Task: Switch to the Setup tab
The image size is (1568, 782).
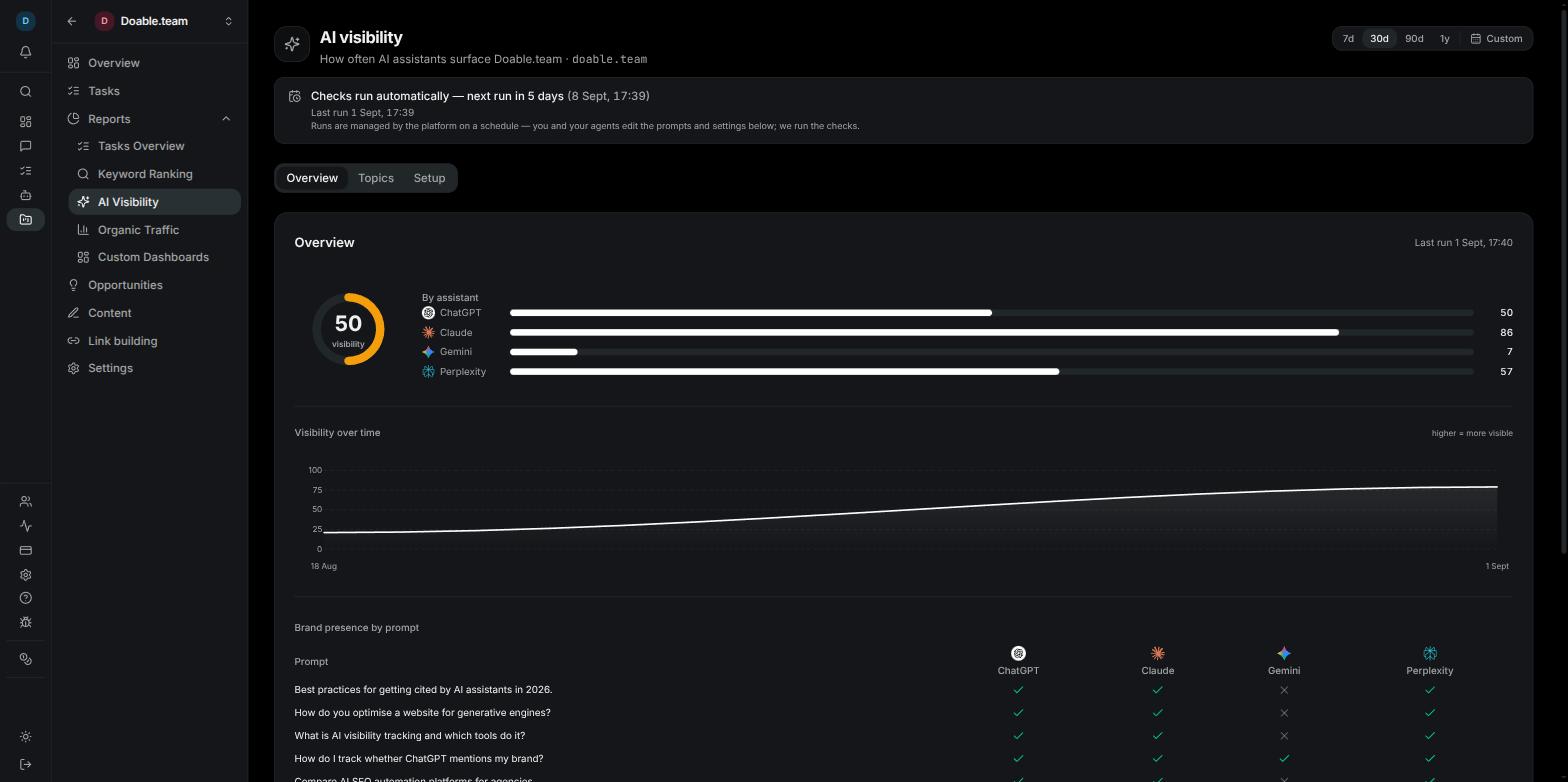Action: (429, 178)
